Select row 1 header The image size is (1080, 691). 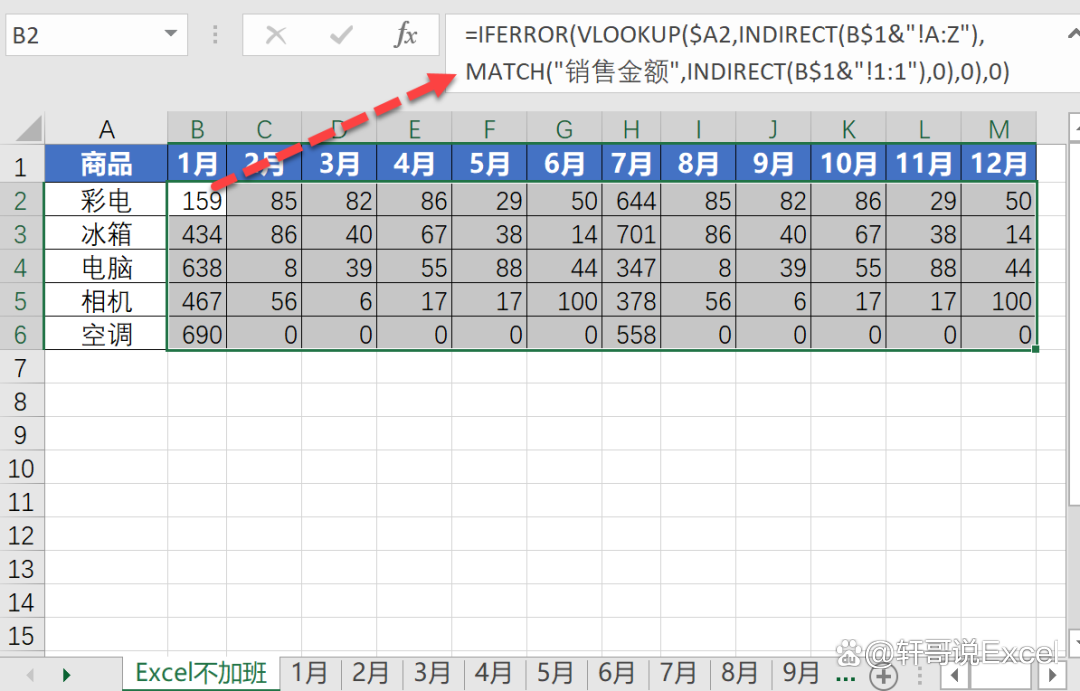[21, 166]
